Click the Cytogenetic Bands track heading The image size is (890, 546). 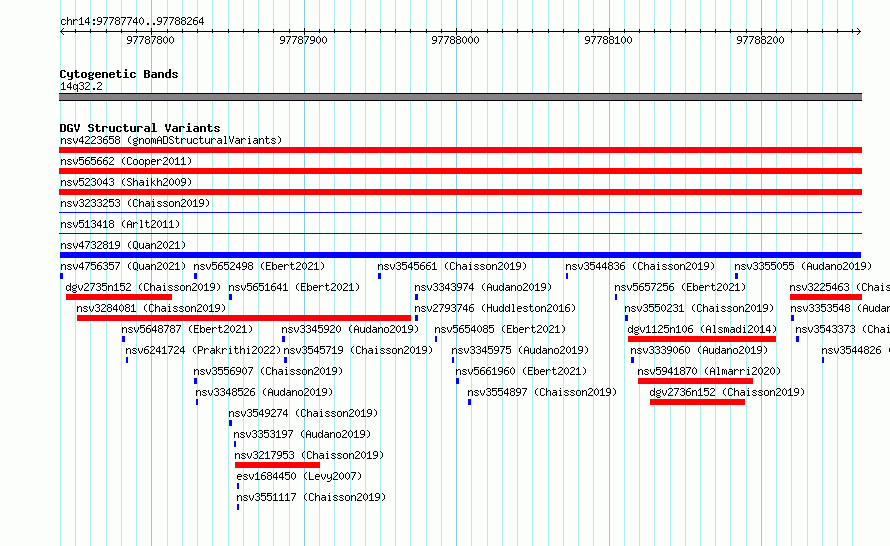click(x=119, y=74)
